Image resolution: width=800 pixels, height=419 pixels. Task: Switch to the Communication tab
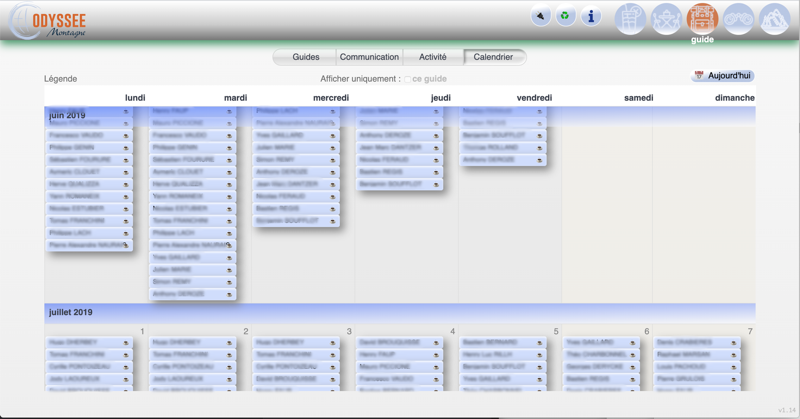pos(369,57)
